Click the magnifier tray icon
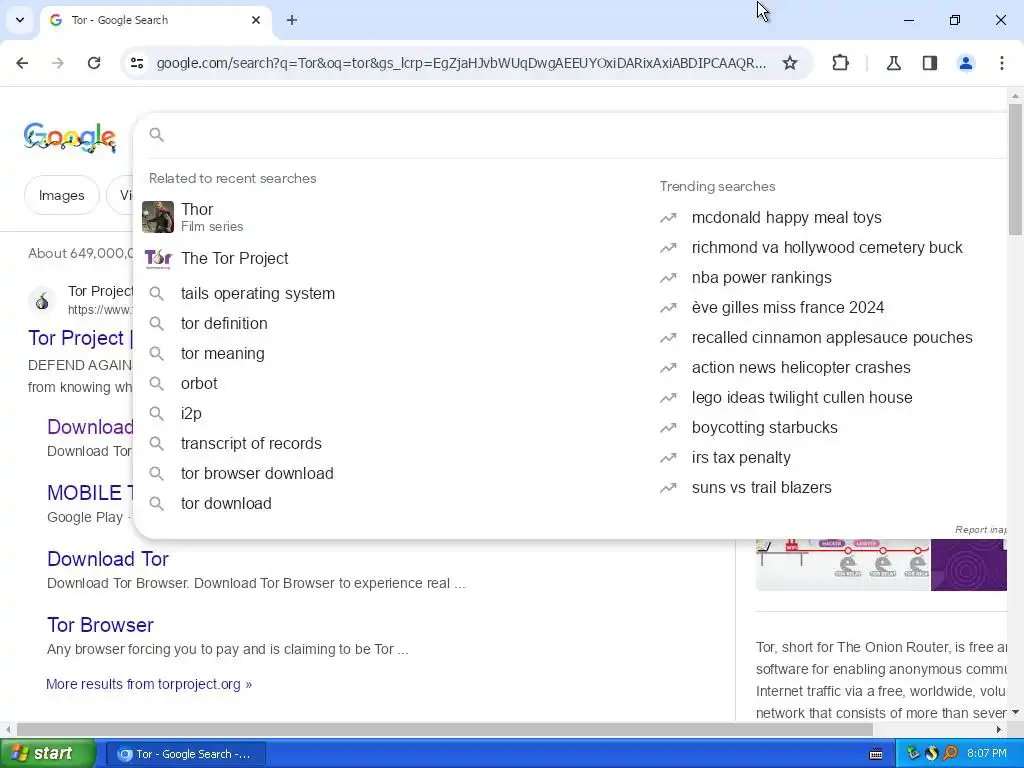 [x=951, y=754]
